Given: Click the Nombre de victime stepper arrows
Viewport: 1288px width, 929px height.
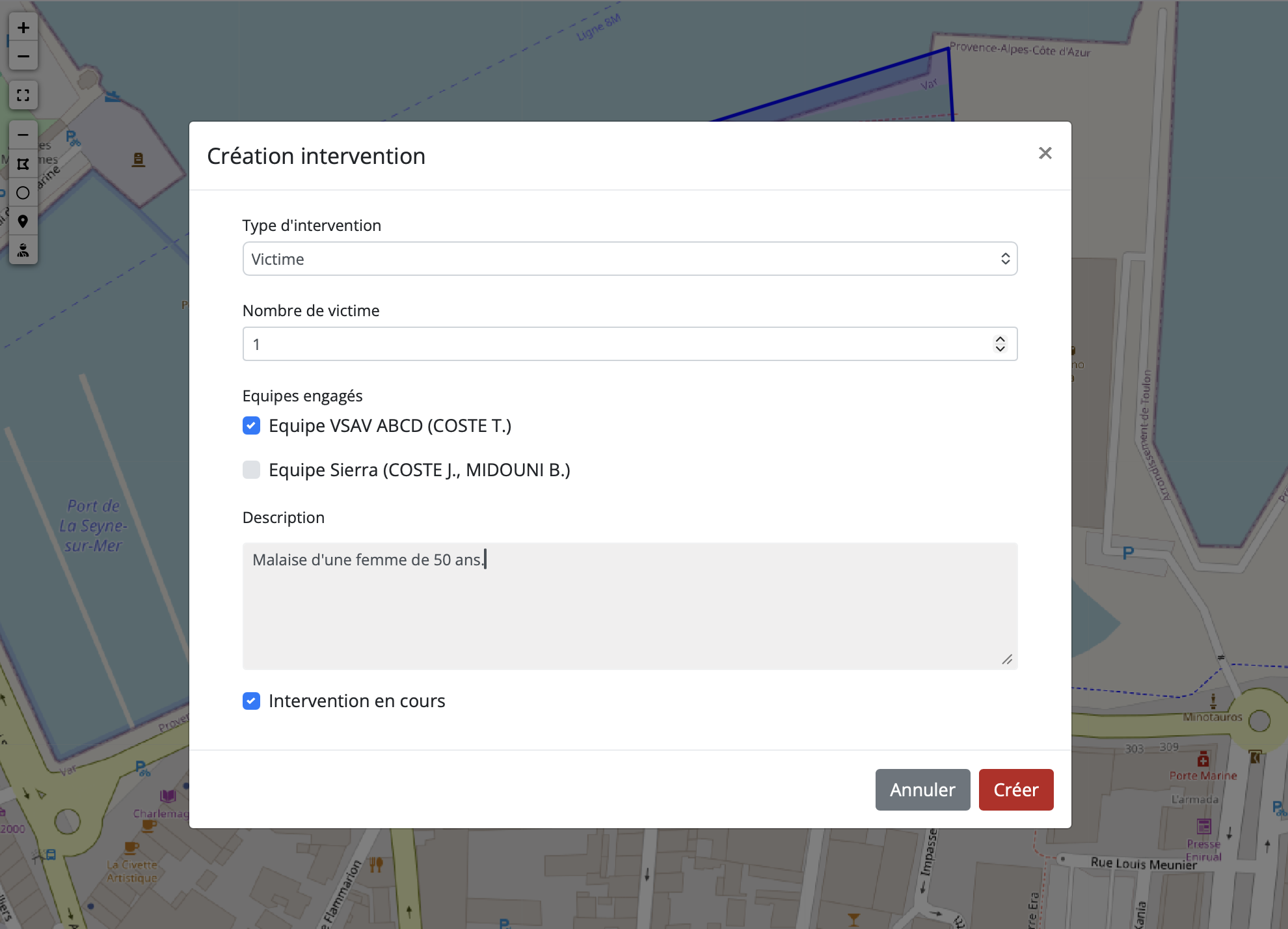Looking at the screenshot, I should tap(1000, 343).
